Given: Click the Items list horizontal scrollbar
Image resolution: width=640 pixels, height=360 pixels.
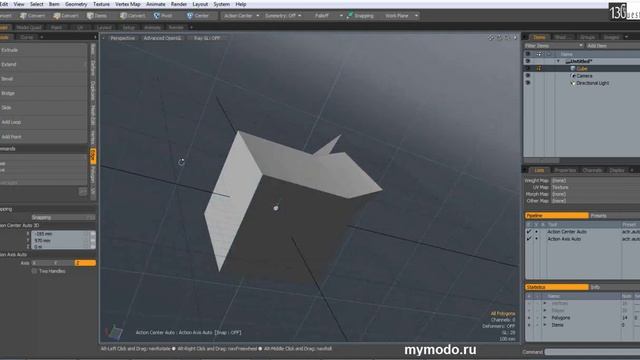Looking at the screenshot, I should tap(542, 160).
